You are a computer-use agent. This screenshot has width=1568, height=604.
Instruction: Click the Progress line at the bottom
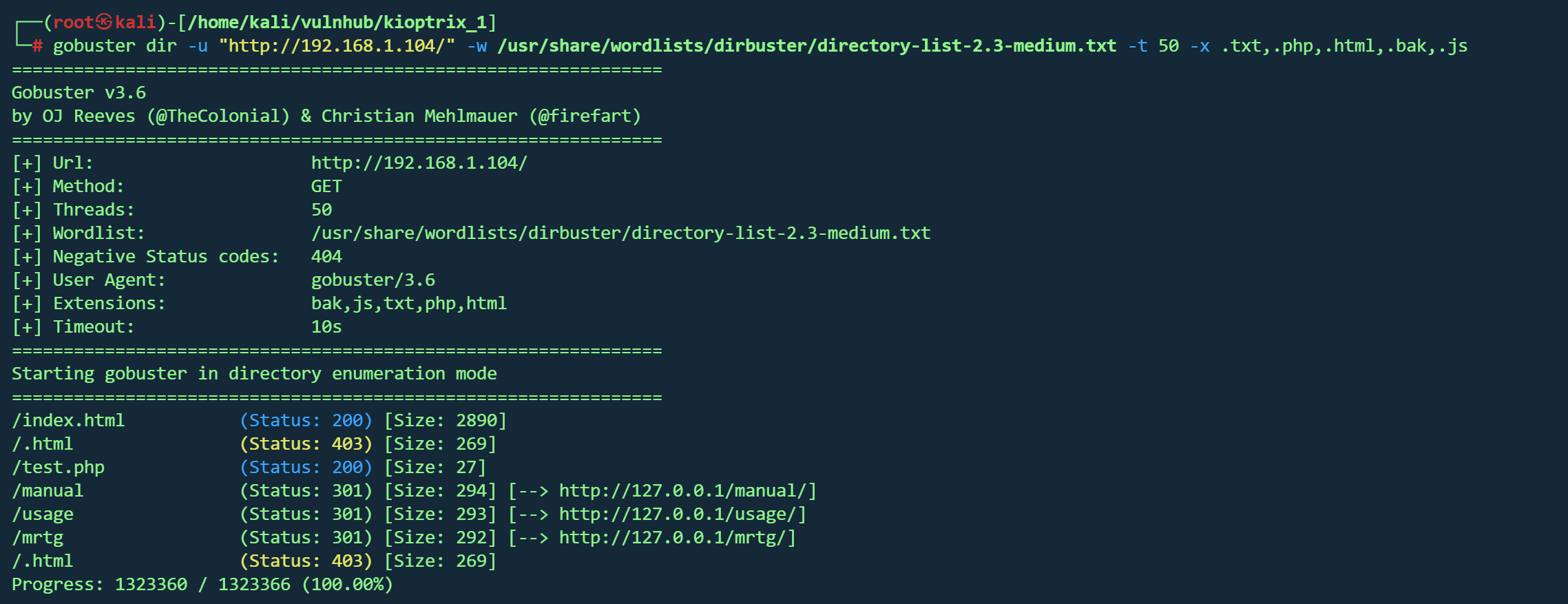pyautogui.click(x=202, y=584)
